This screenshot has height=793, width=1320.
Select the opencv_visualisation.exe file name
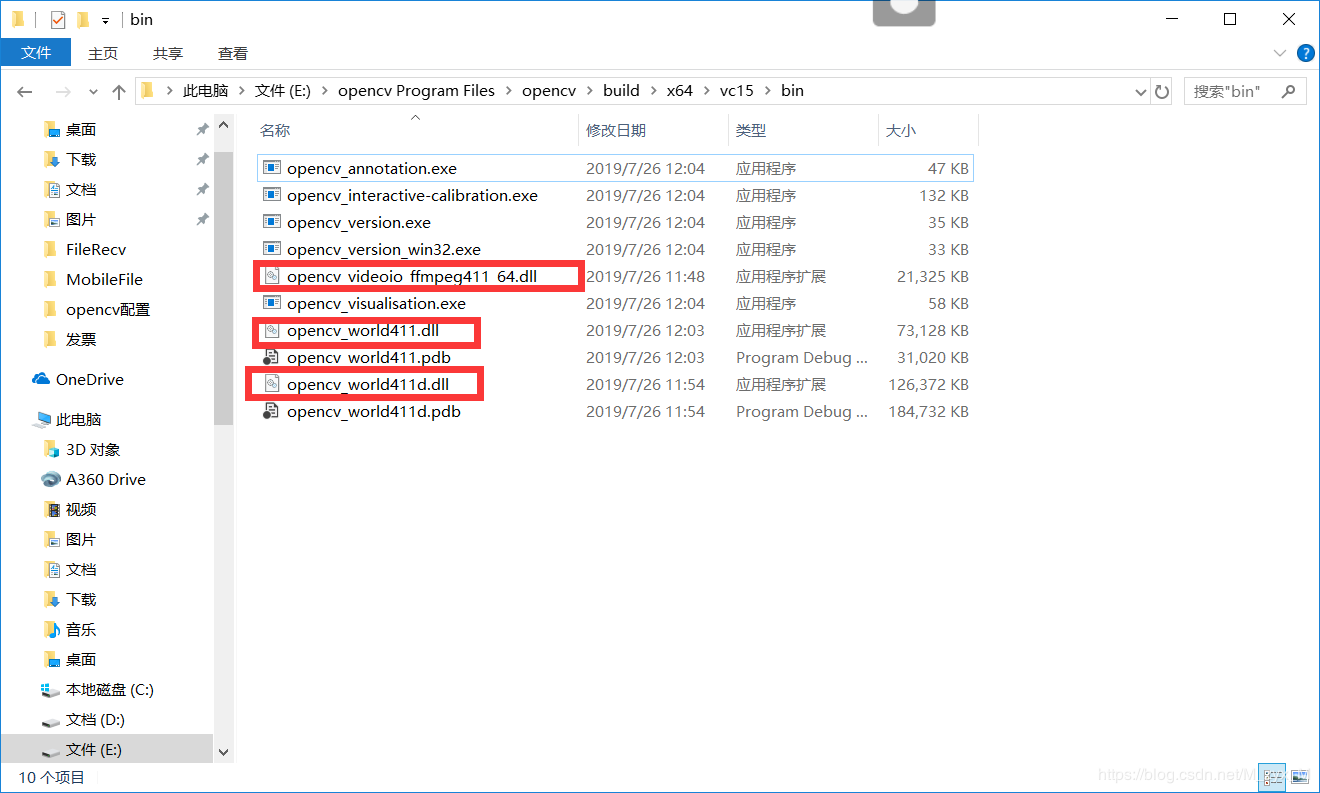click(376, 303)
